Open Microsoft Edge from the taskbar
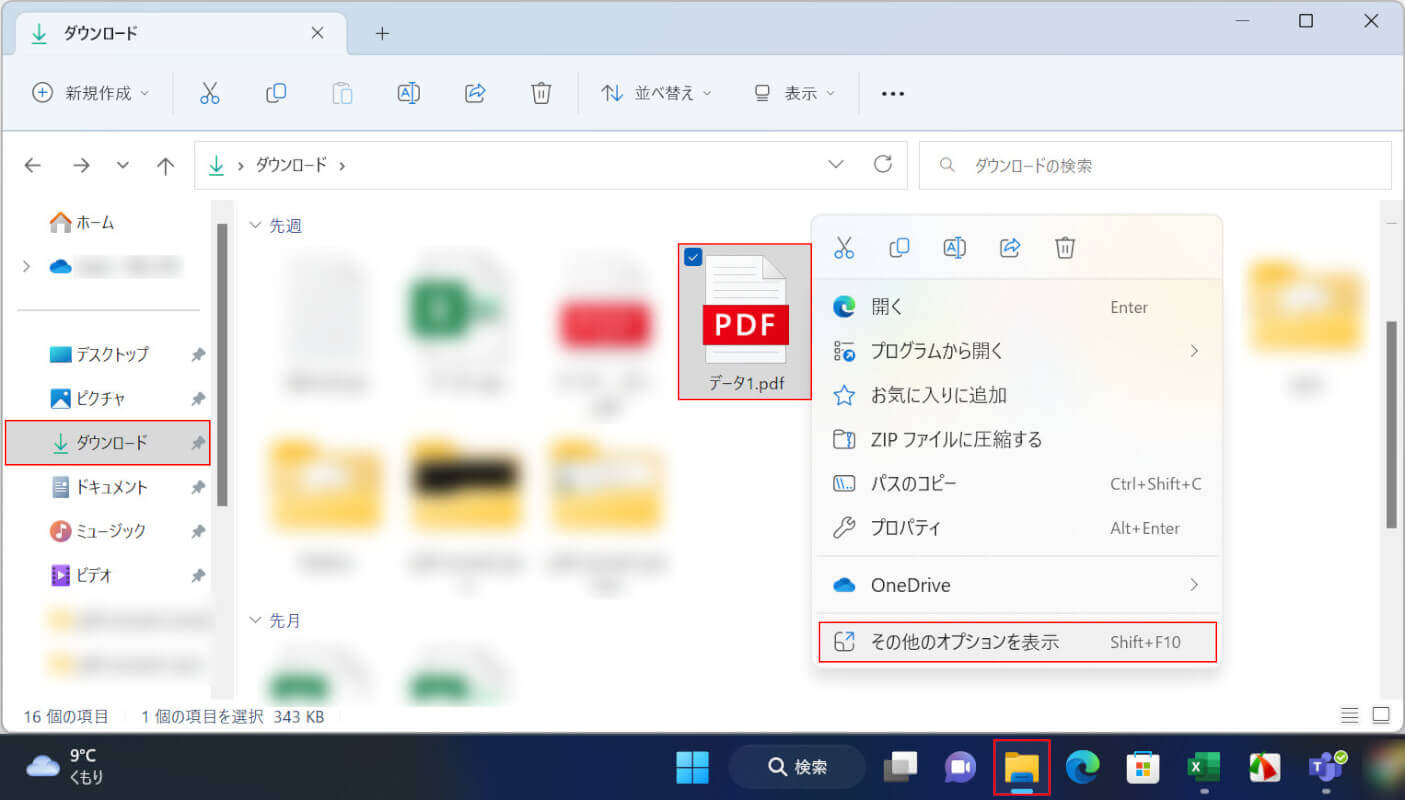Screen dimensions: 1405x800 (1082, 767)
